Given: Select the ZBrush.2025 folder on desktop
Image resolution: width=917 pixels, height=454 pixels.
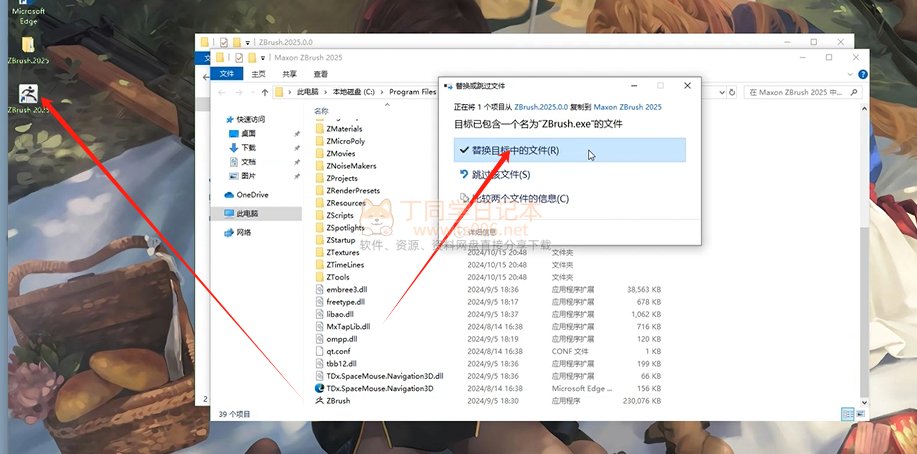Looking at the screenshot, I should (x=27, y=47).
